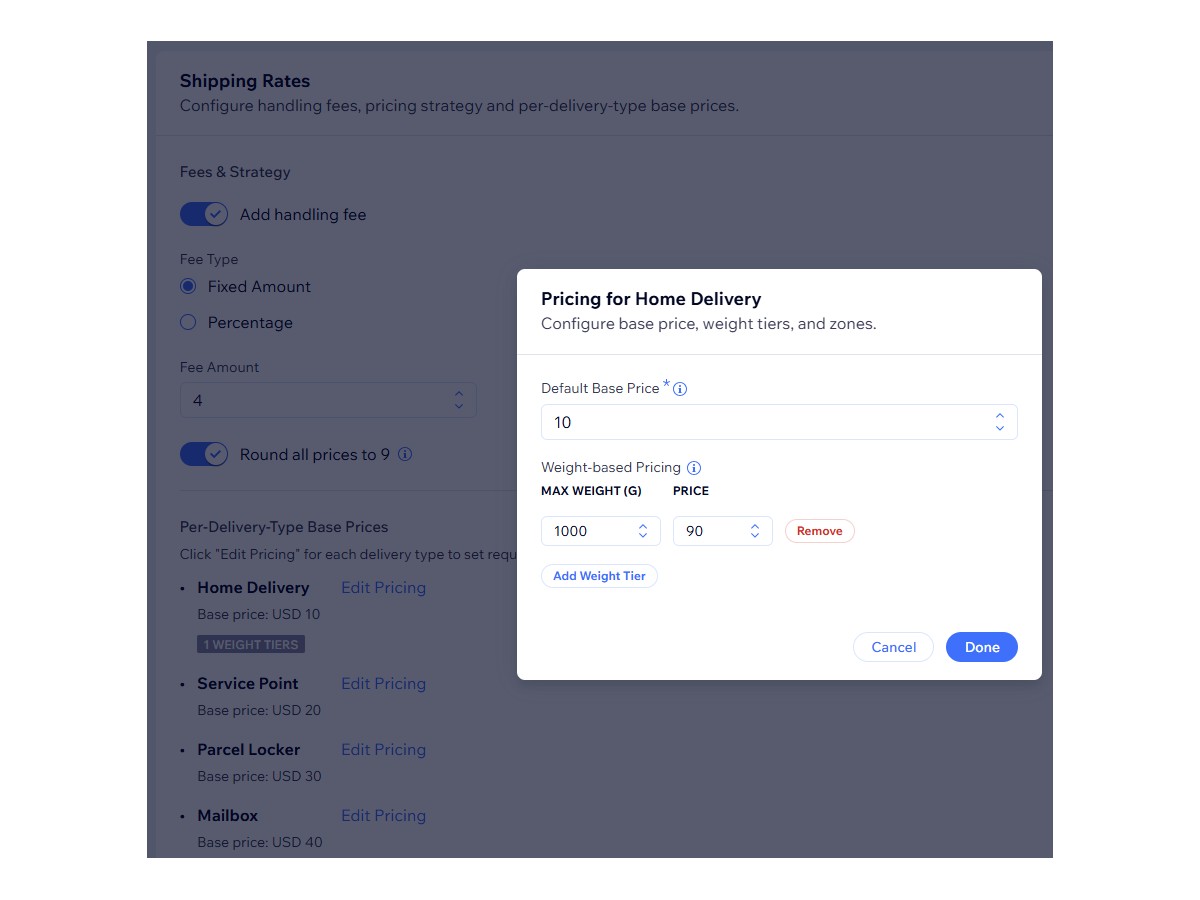
Task: Click the Fee Amount input showing 4
Action: [x=328, y=400]
